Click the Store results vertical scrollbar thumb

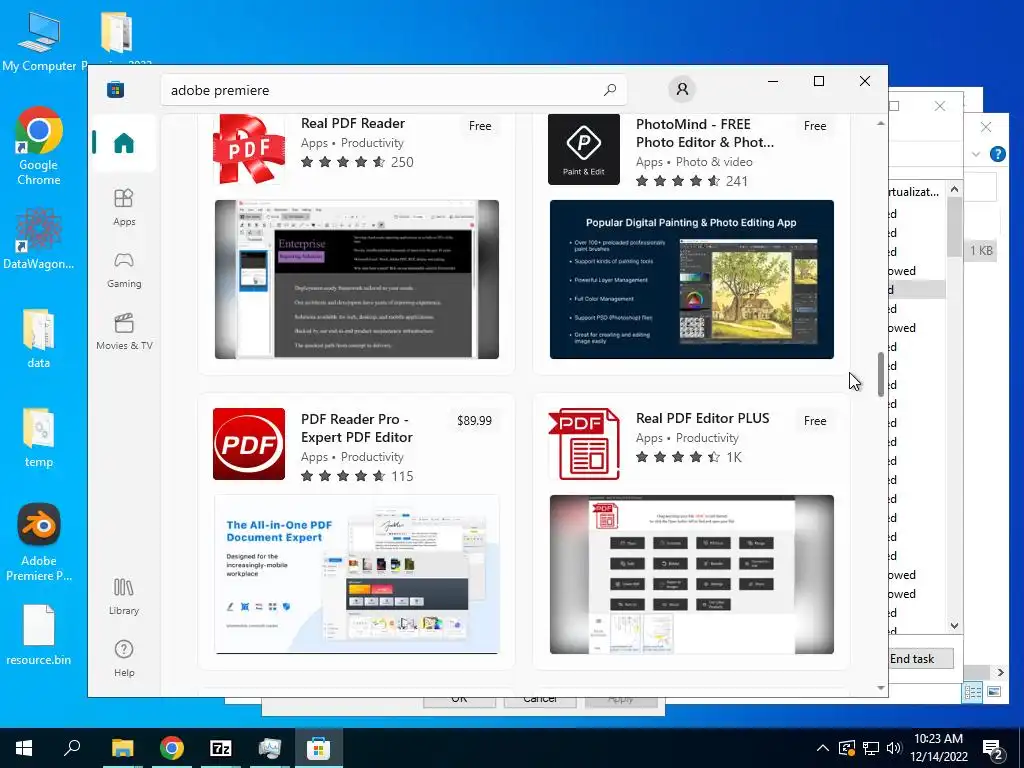click(x=880, y=374)
